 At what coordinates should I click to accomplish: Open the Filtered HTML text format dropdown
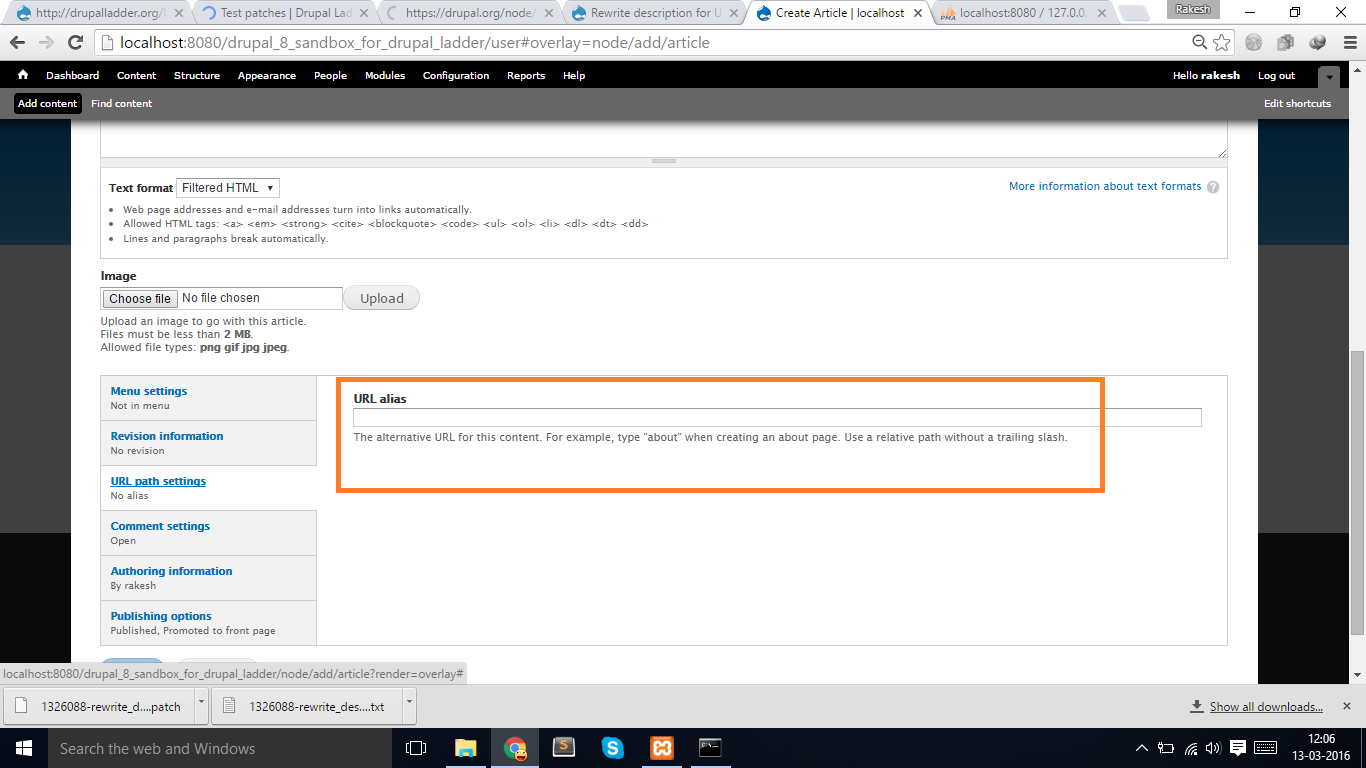(228, 187)
